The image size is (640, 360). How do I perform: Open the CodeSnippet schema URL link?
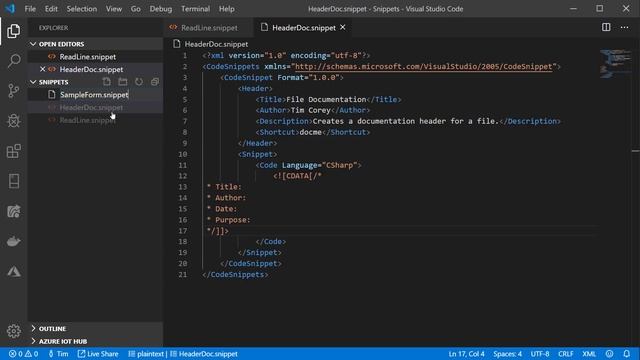tap(423, 67)
